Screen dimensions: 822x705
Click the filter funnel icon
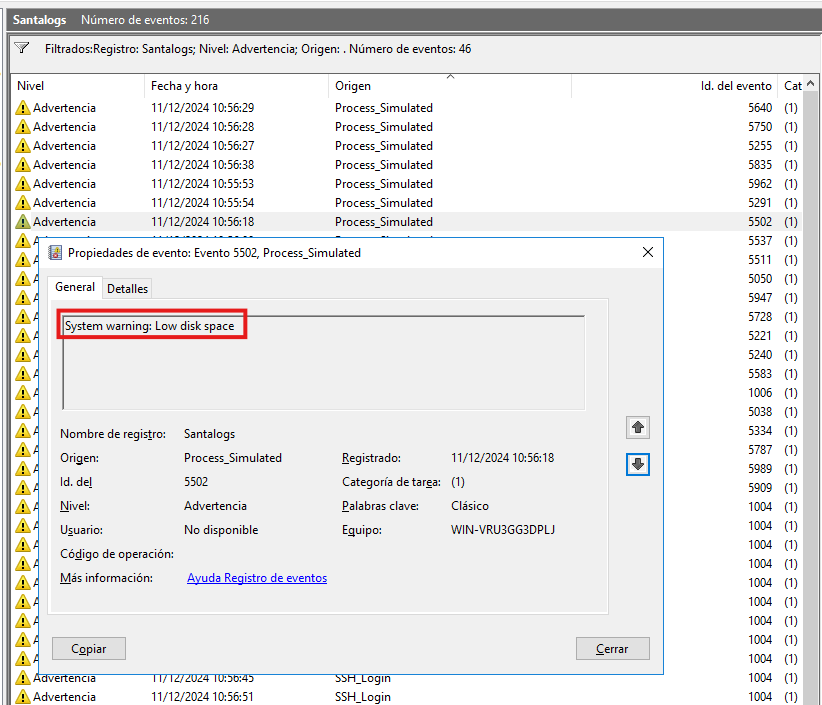[21, 48]
